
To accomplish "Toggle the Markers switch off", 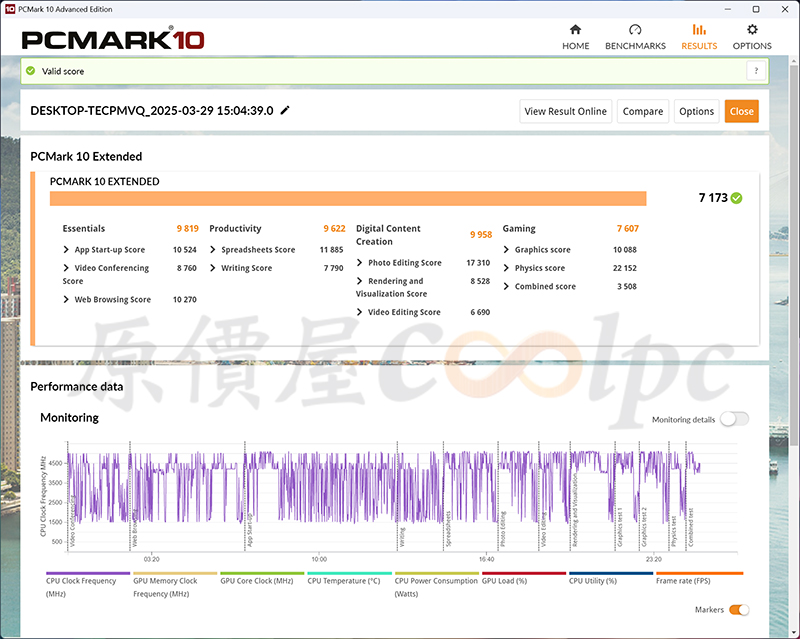I will 739,609.
